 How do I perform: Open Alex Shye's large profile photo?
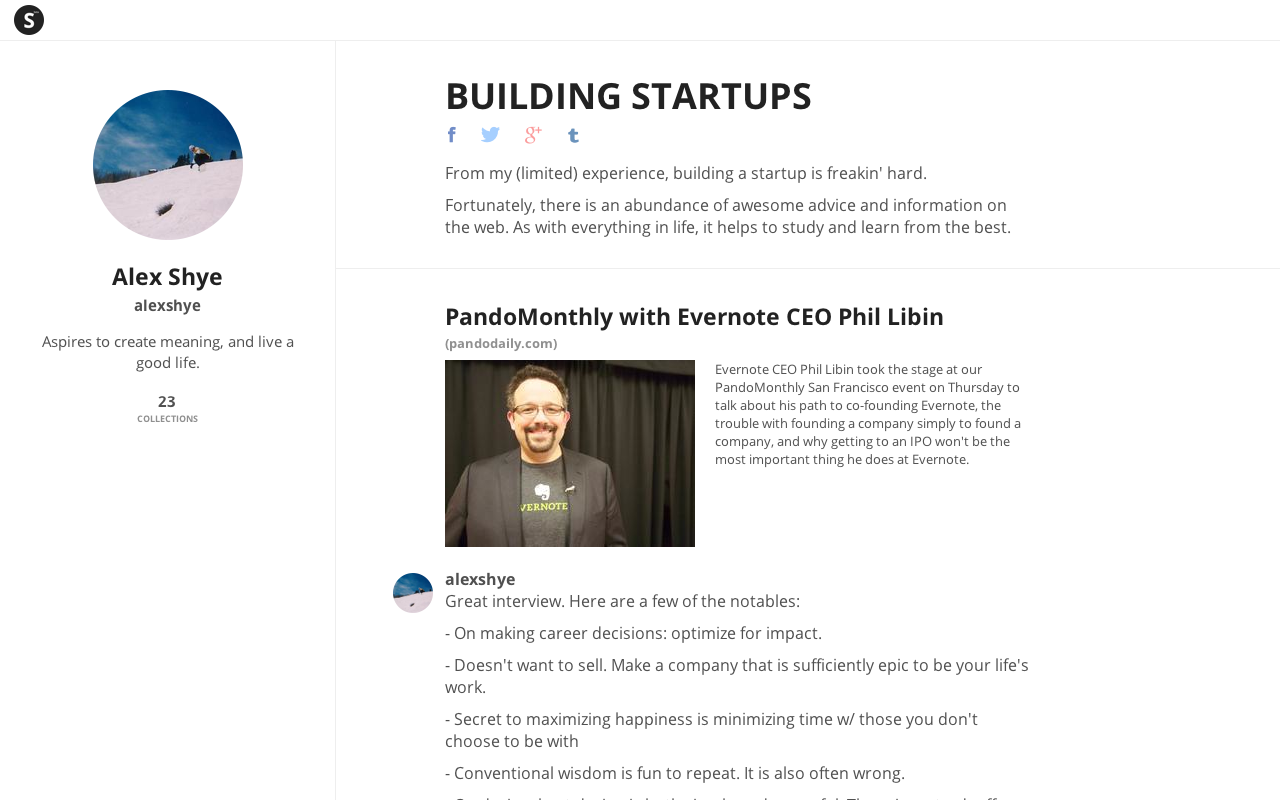click(x=168, y=165)
